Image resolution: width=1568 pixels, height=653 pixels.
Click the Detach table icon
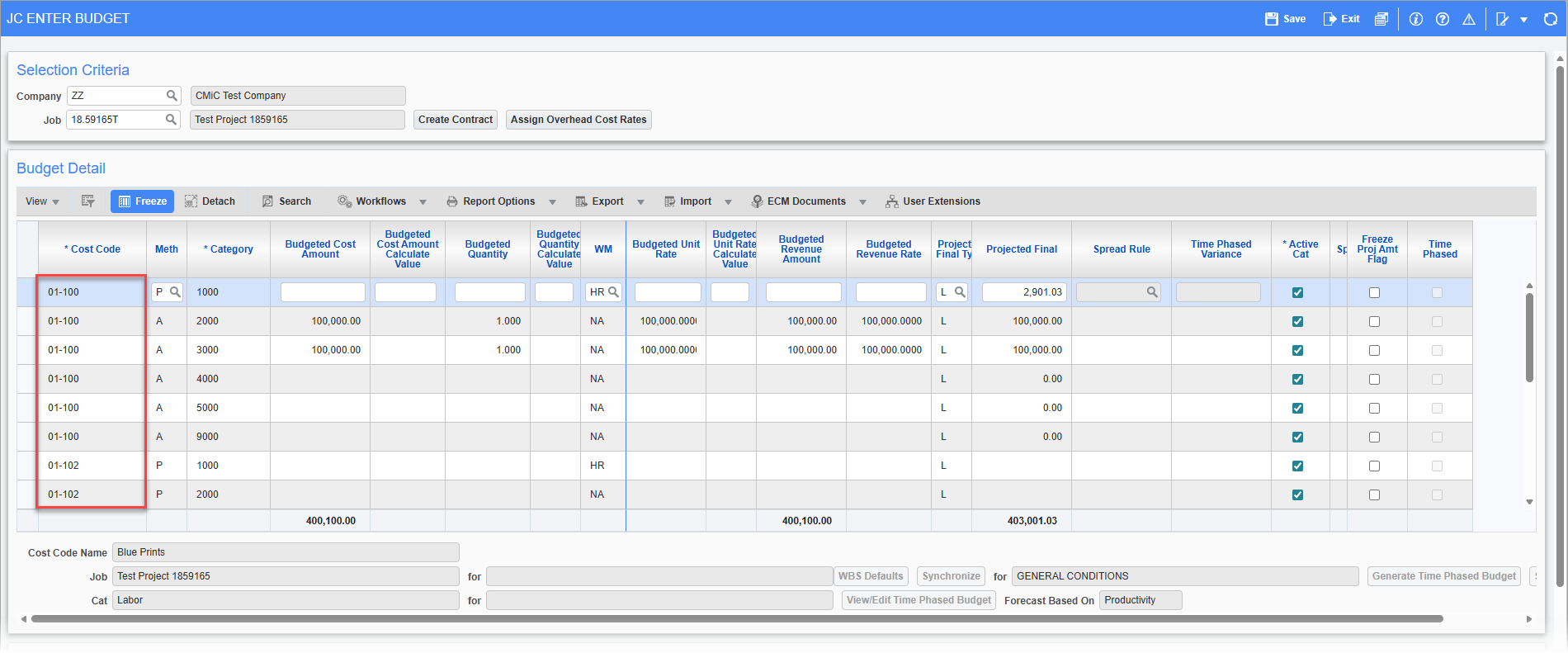click(191, 201)
